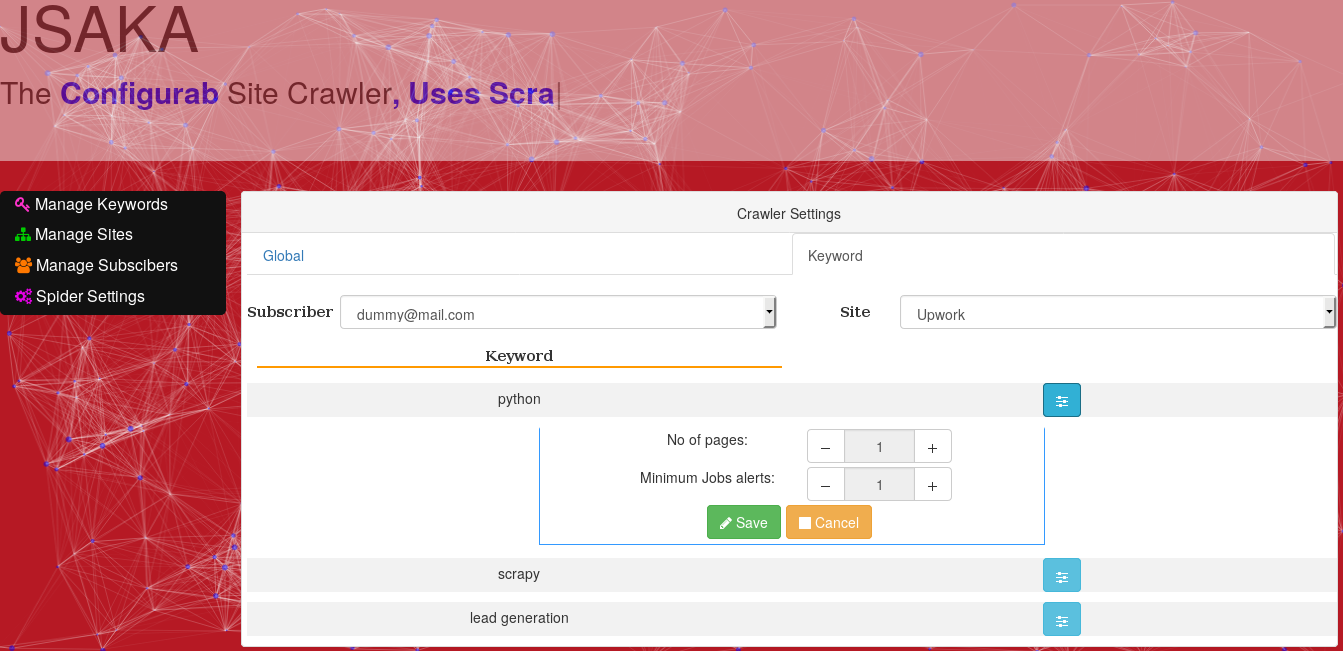Select the scrapy keyword row text
The width and height of the screenshot is (1343, 651).
[519, 574]
